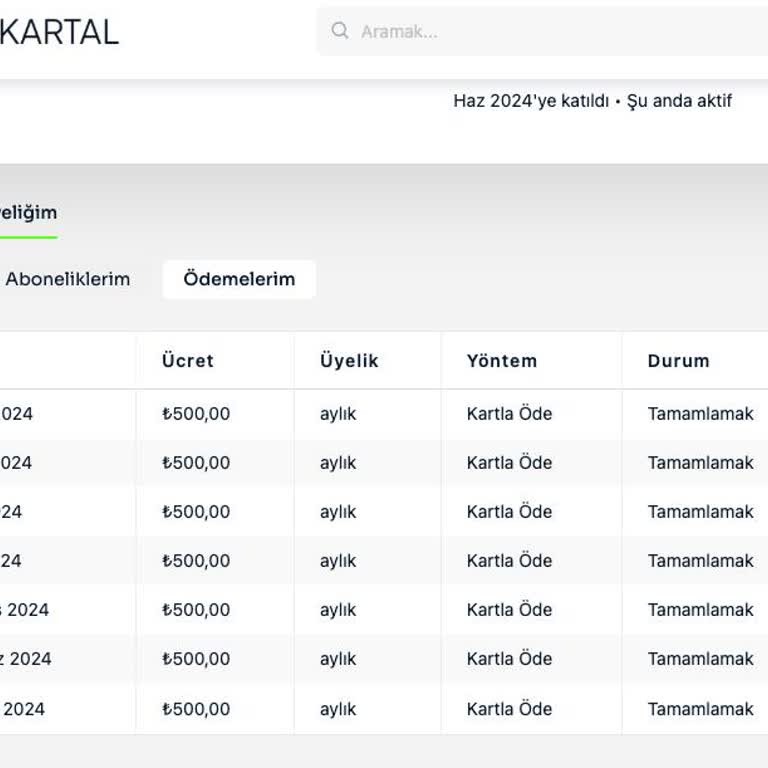The width and height of the screenshot is (768, 768).
Task: Click Tamamlamak in the last payment row
Action: [701, 709]
